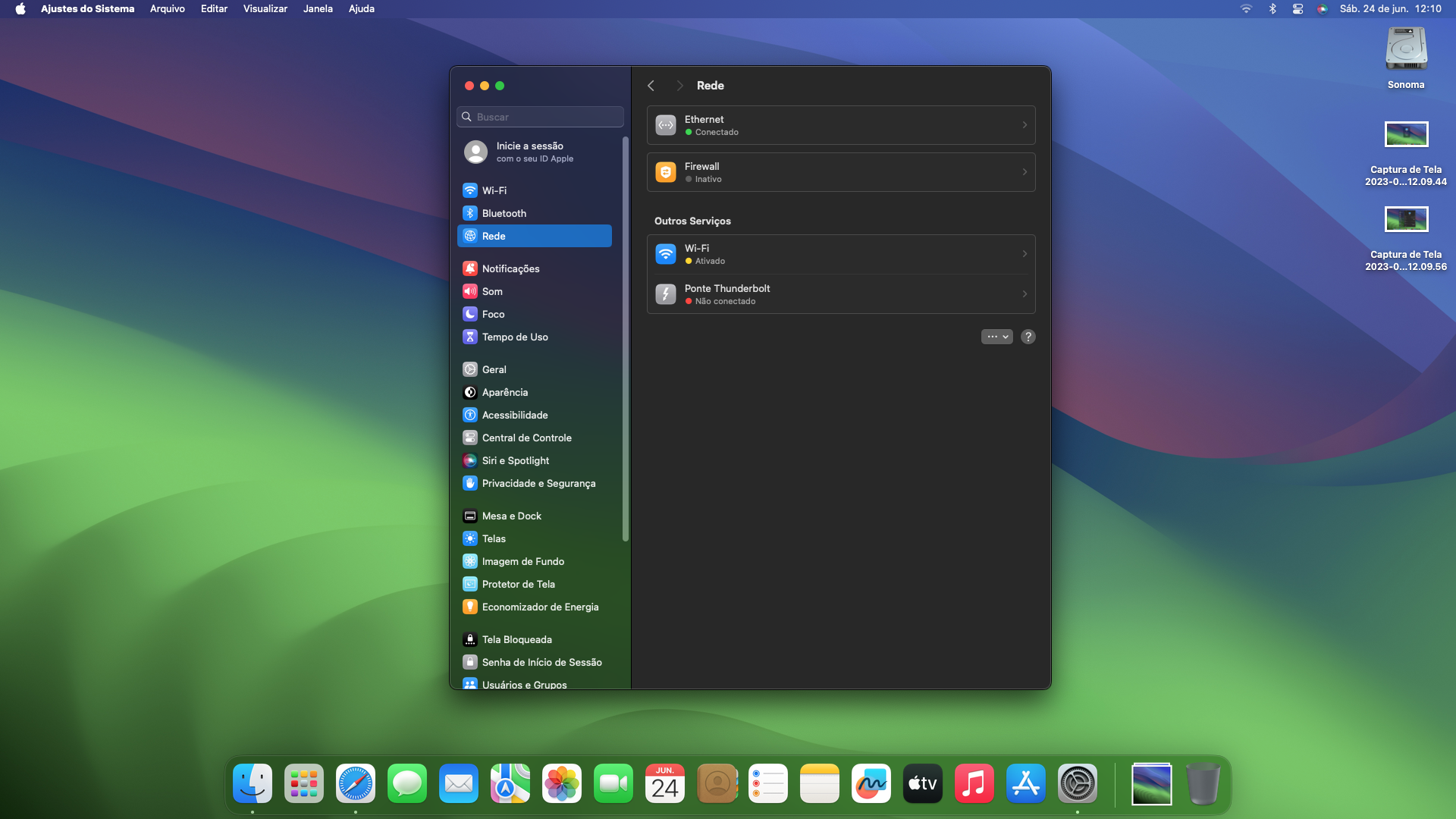Open the Foco sidebar item

pyautogui.click(x=493, y=314)
